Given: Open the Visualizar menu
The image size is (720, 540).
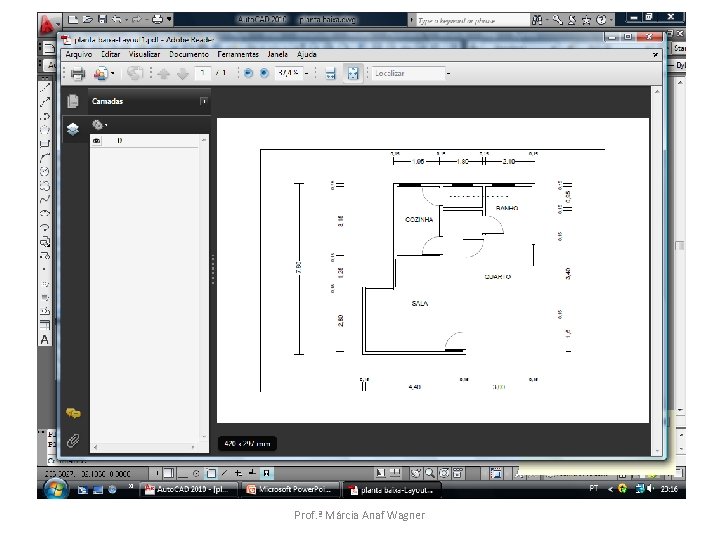Looking at the screenshot, I should tap(144, 54).
